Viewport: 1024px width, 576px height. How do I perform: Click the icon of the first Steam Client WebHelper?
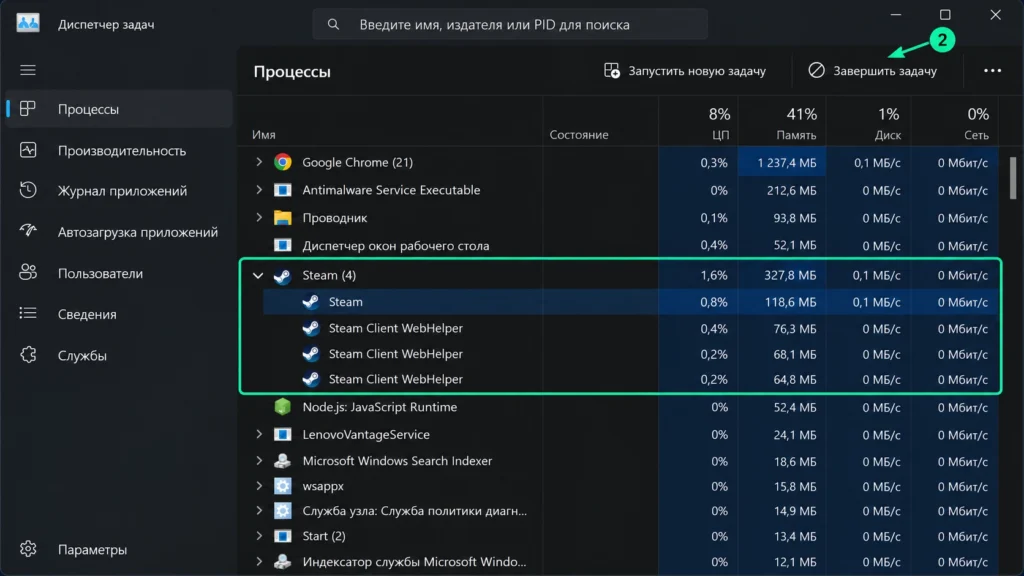pyautogui.click(x=311, y=328)
